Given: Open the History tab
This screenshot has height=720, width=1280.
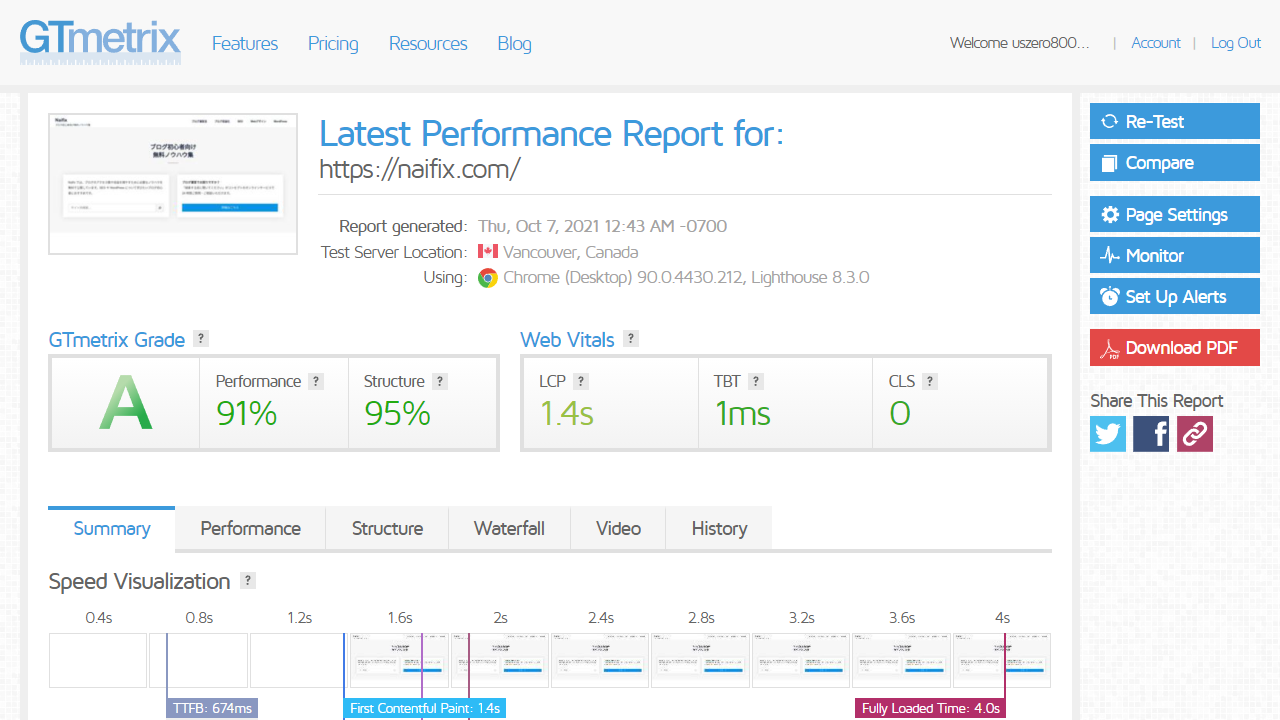Looking at the screenshot, I should pyautogui.click(x=720, y=528).
